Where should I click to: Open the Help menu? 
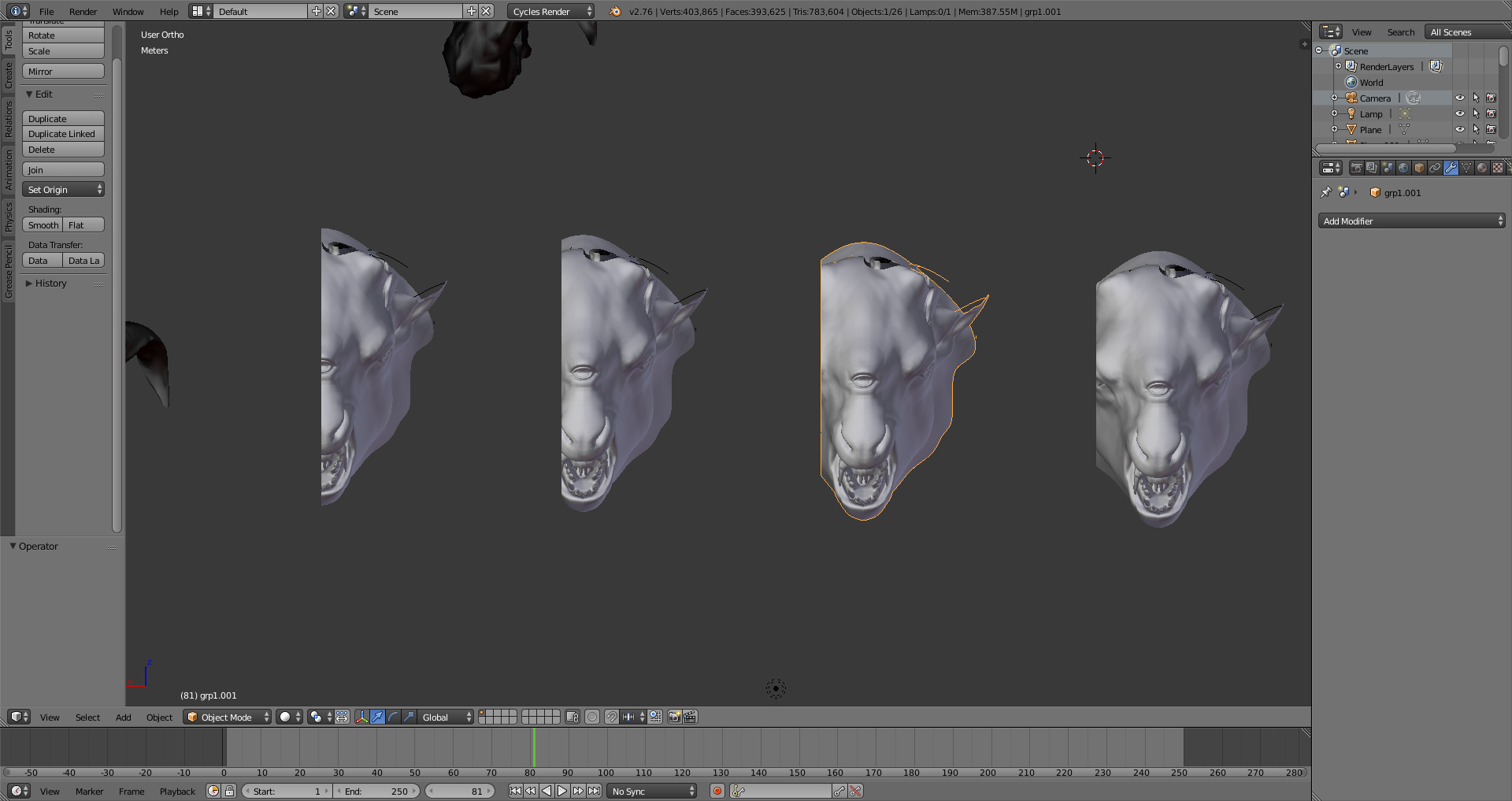click(169, 11)
